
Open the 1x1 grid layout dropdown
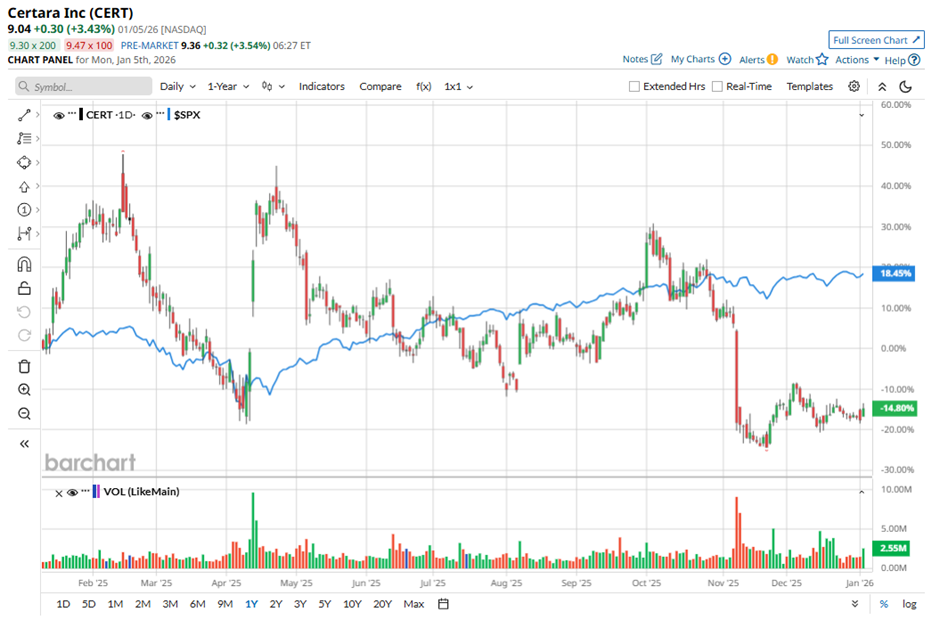458,86
